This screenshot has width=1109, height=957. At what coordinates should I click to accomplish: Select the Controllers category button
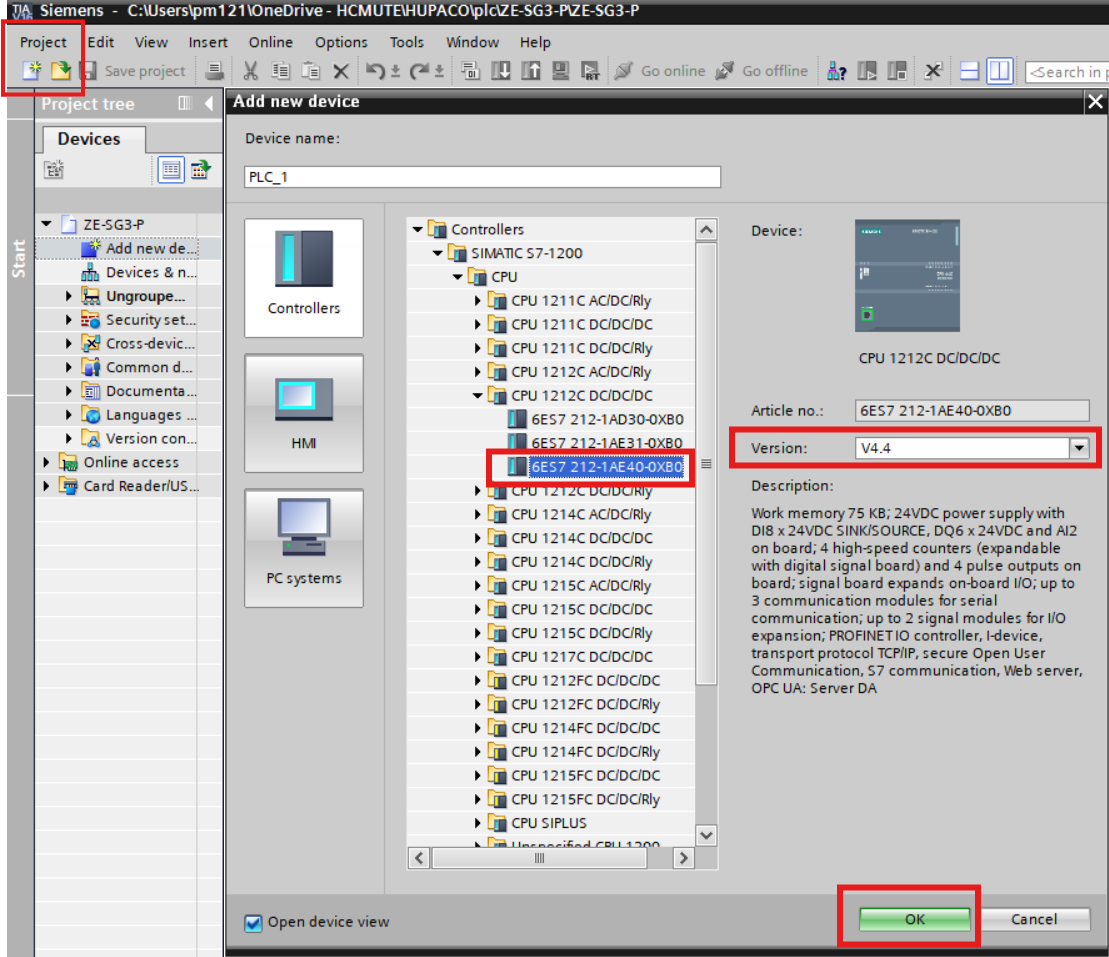304,278
